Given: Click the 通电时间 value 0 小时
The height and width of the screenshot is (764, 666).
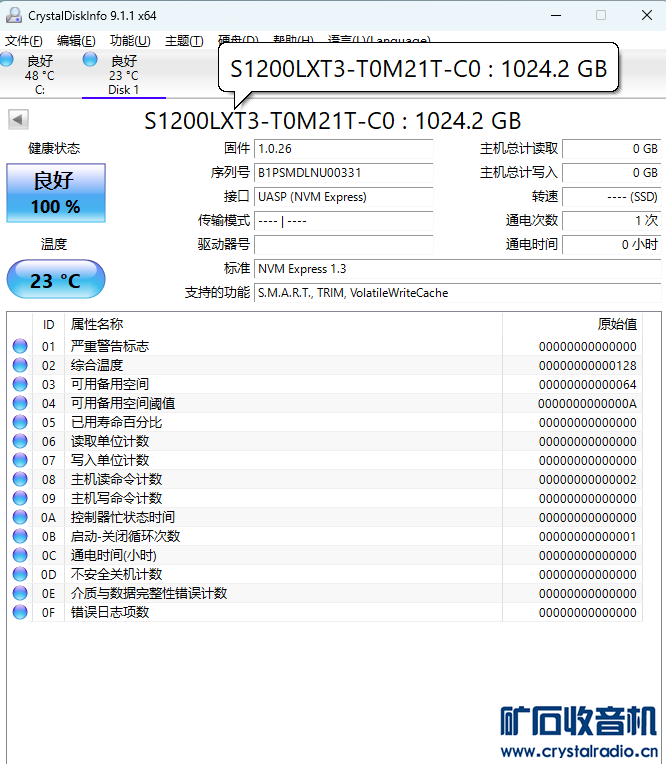Looking at the screenshot, I should [612, 245].
